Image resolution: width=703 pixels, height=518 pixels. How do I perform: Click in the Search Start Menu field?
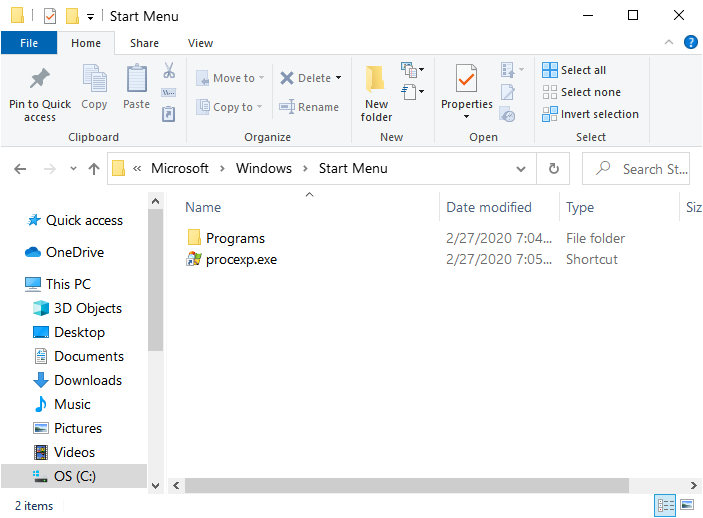(636, 169)
